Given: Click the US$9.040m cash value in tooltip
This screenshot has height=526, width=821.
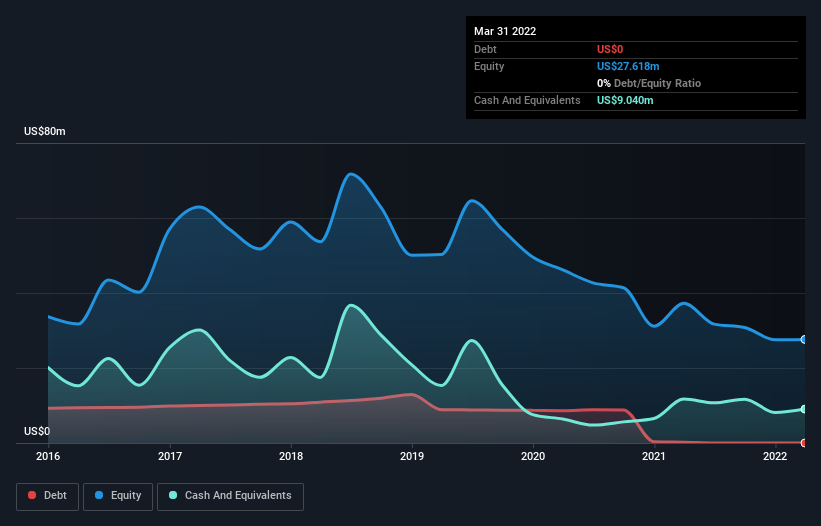Looking at the screenshot, I should (625, 100).
